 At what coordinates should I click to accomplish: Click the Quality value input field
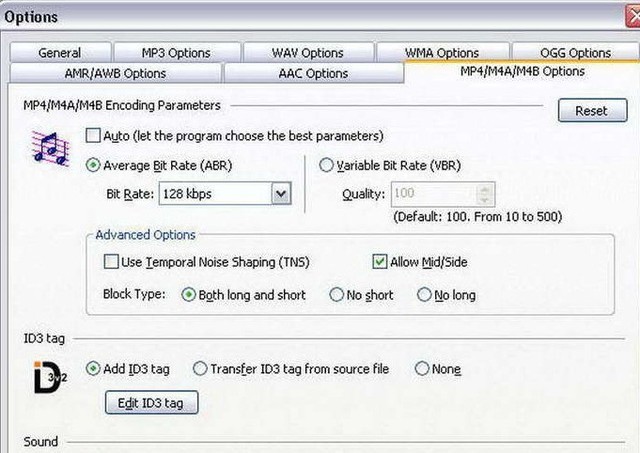click(x=434, y=194)
